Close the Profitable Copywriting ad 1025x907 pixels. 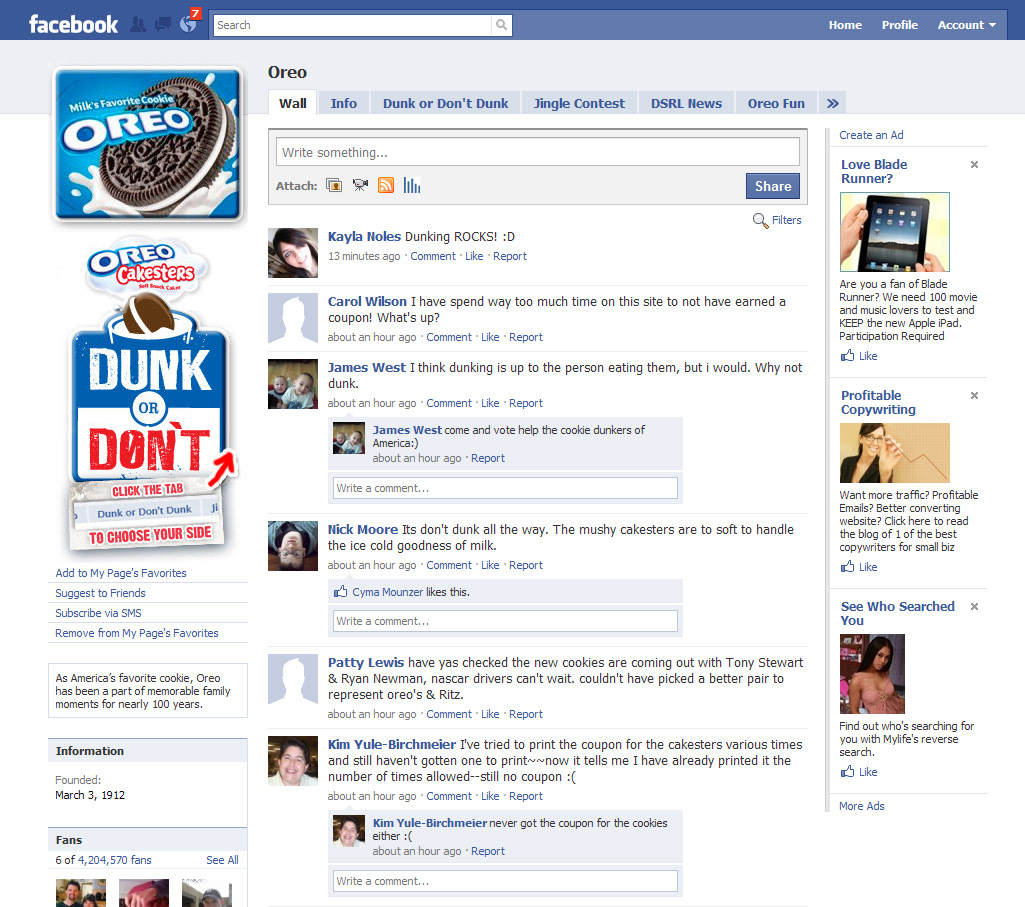click(x=974, y=396)
